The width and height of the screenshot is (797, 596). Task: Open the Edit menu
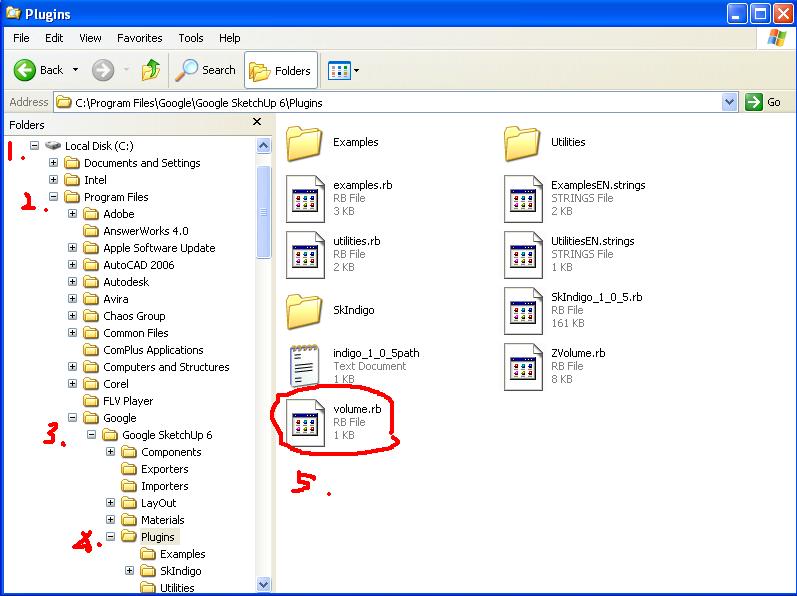pos(54,38)
